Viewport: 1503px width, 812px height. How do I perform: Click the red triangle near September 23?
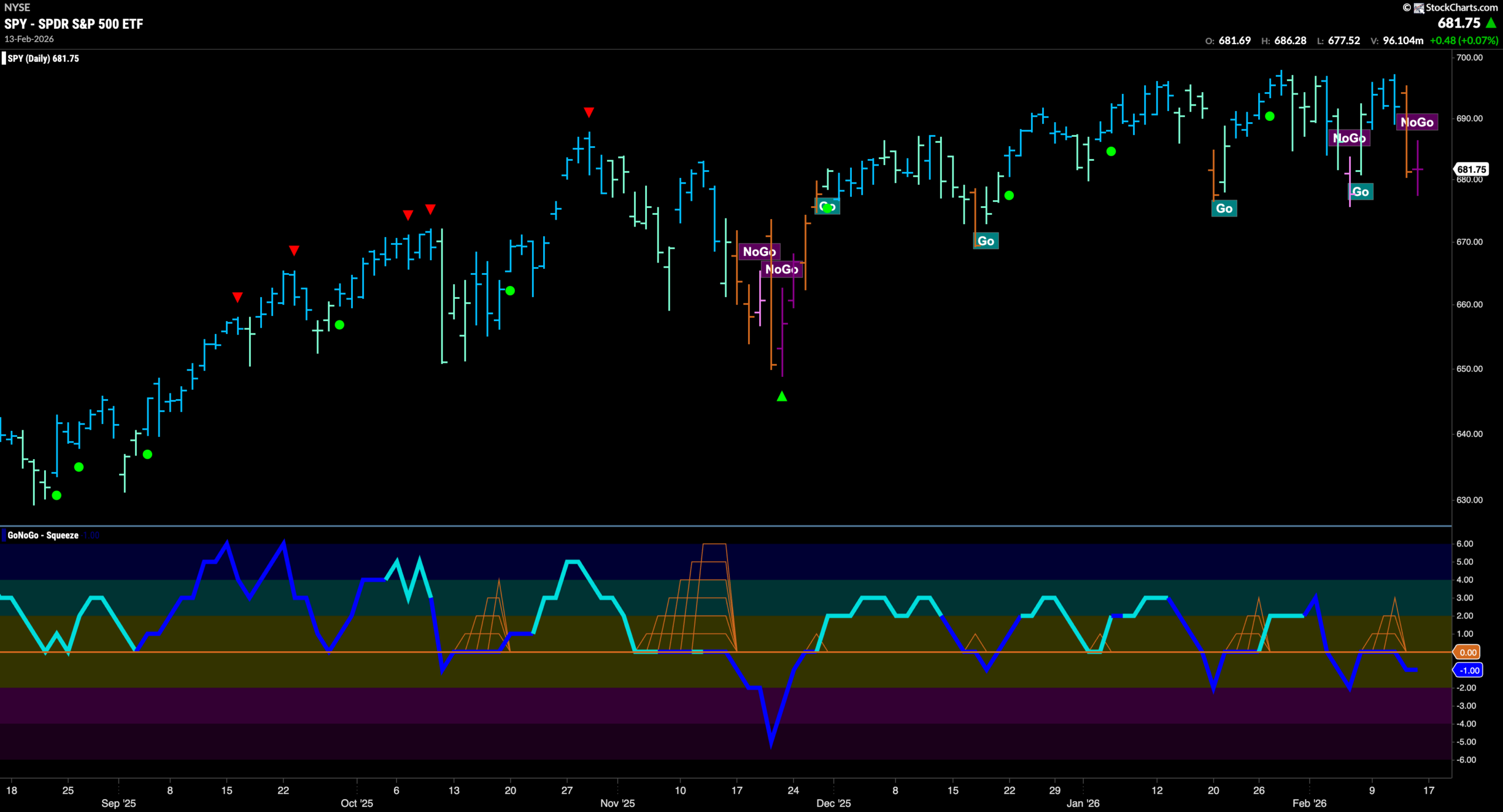(x=294, y=251)
